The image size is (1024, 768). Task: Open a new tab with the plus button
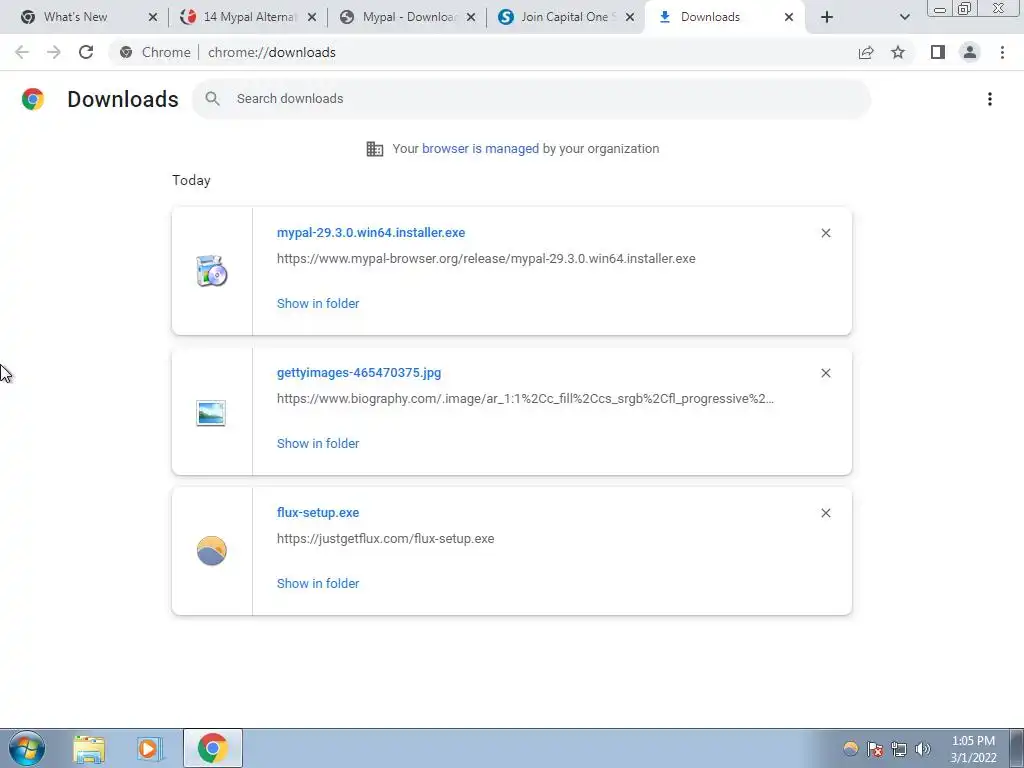(827, 17)
